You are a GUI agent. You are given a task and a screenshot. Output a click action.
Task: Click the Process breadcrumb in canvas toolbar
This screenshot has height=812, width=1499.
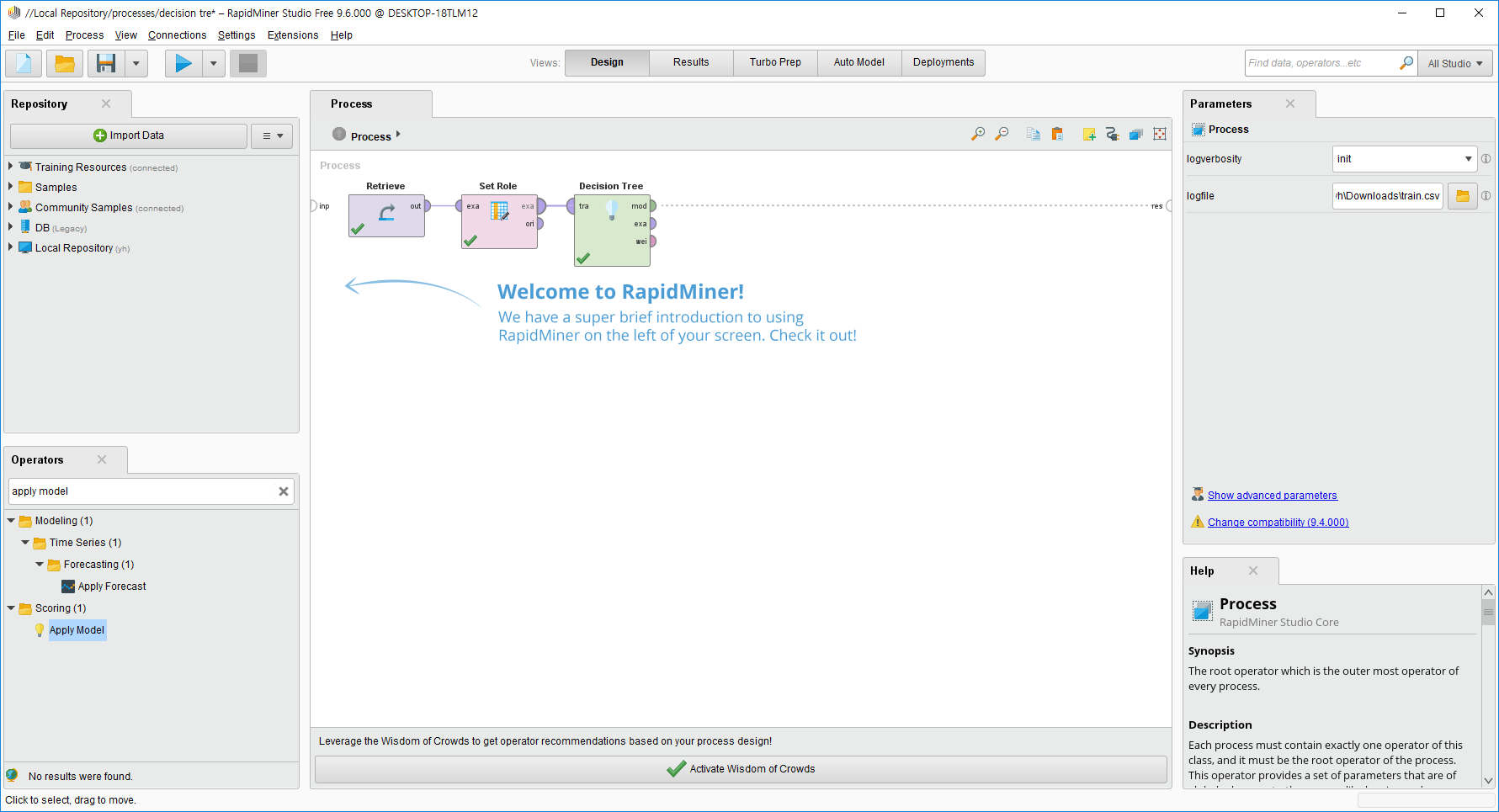370,136
